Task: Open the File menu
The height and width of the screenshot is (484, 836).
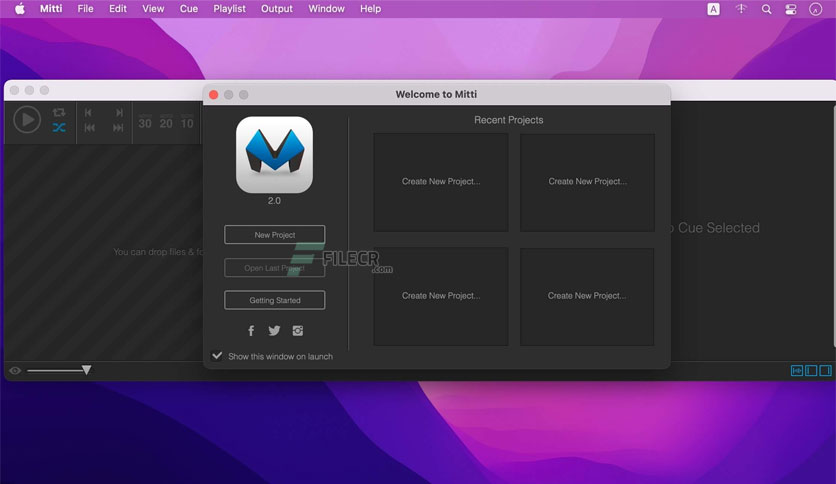Action: pos(85,9)
